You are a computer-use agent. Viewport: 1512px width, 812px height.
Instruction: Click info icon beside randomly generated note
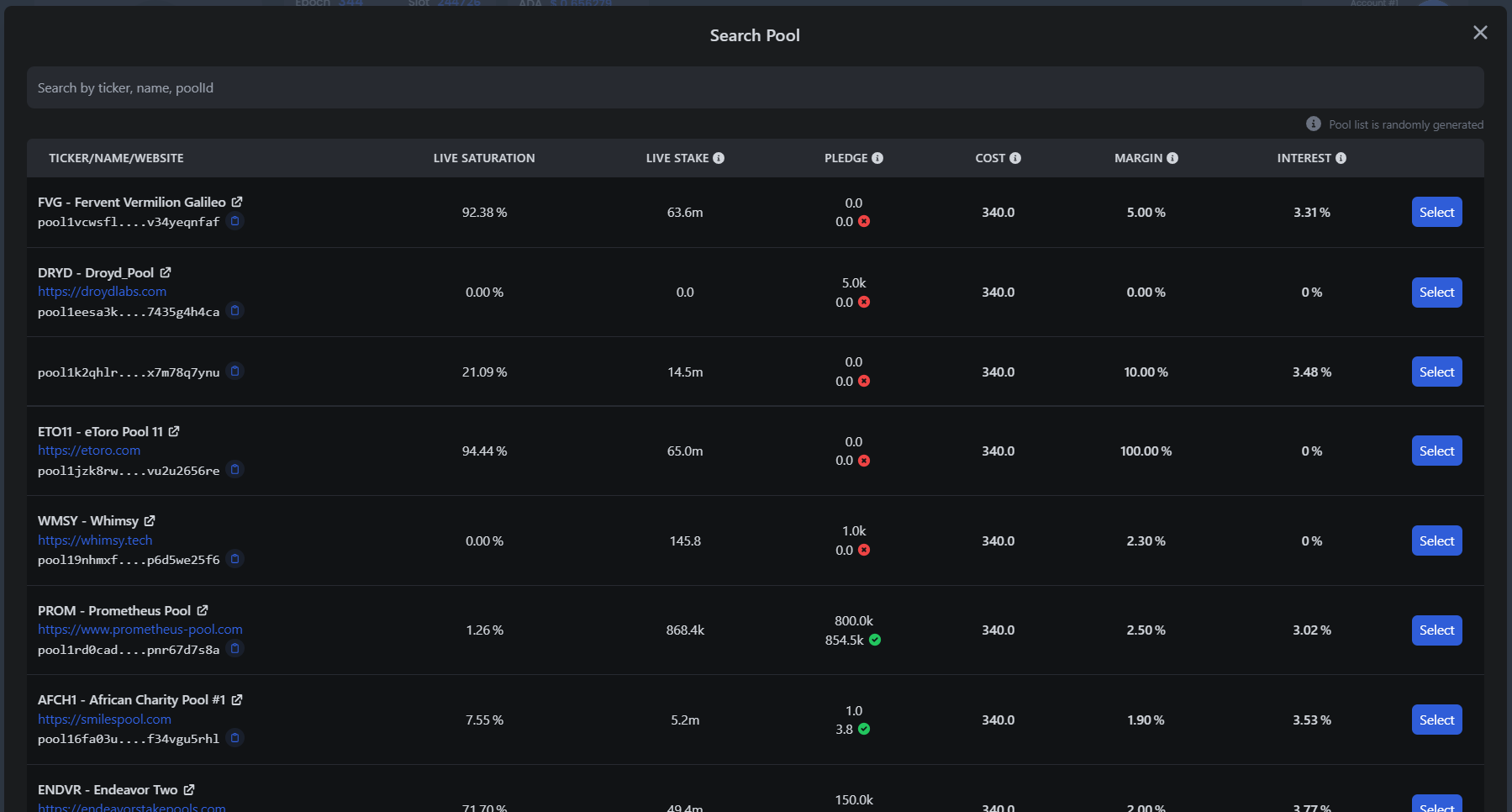click(1313, 124)
